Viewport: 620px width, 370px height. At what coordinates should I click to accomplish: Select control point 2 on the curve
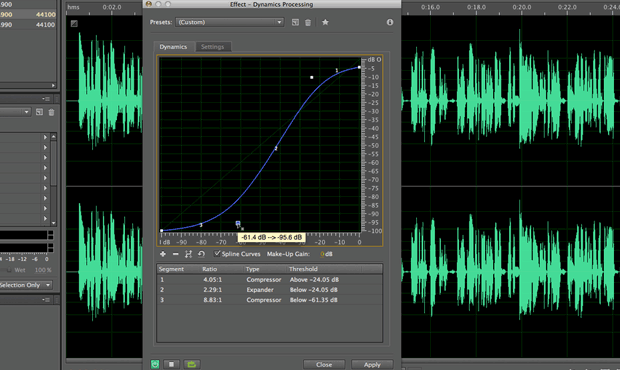pos(276,148)
